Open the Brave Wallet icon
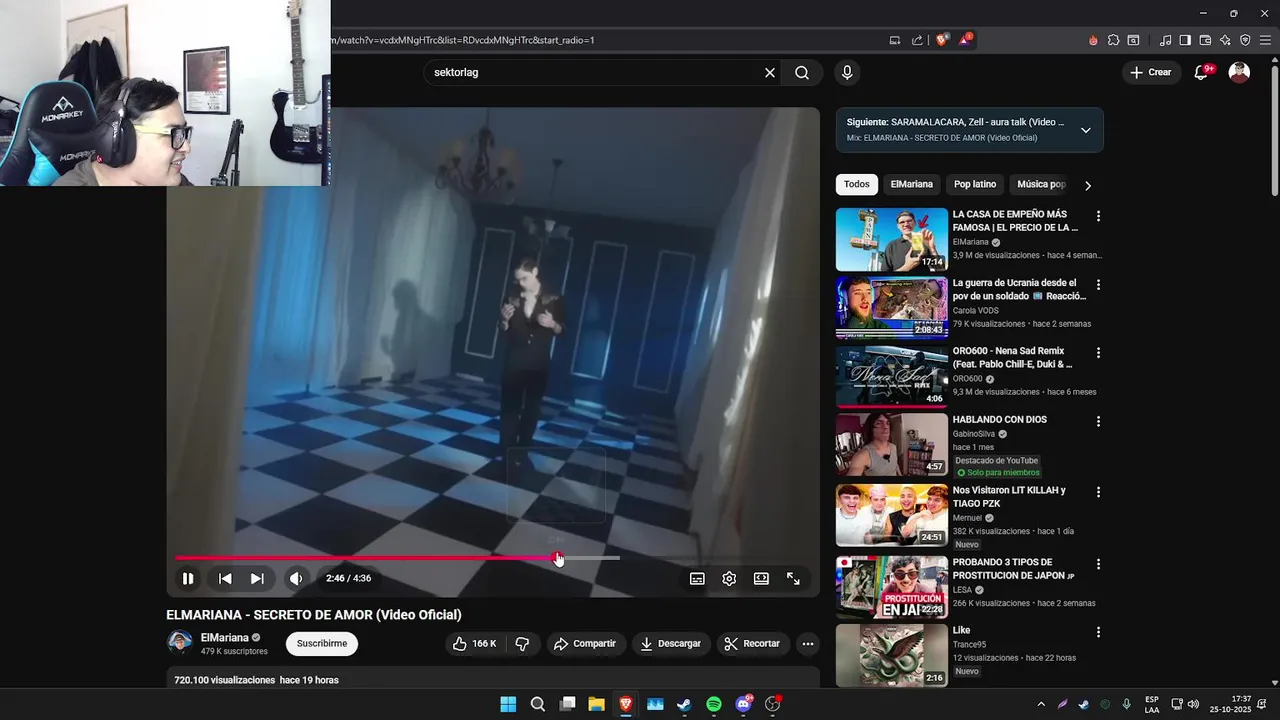 pyautogui.click(x=1205, y=40)
